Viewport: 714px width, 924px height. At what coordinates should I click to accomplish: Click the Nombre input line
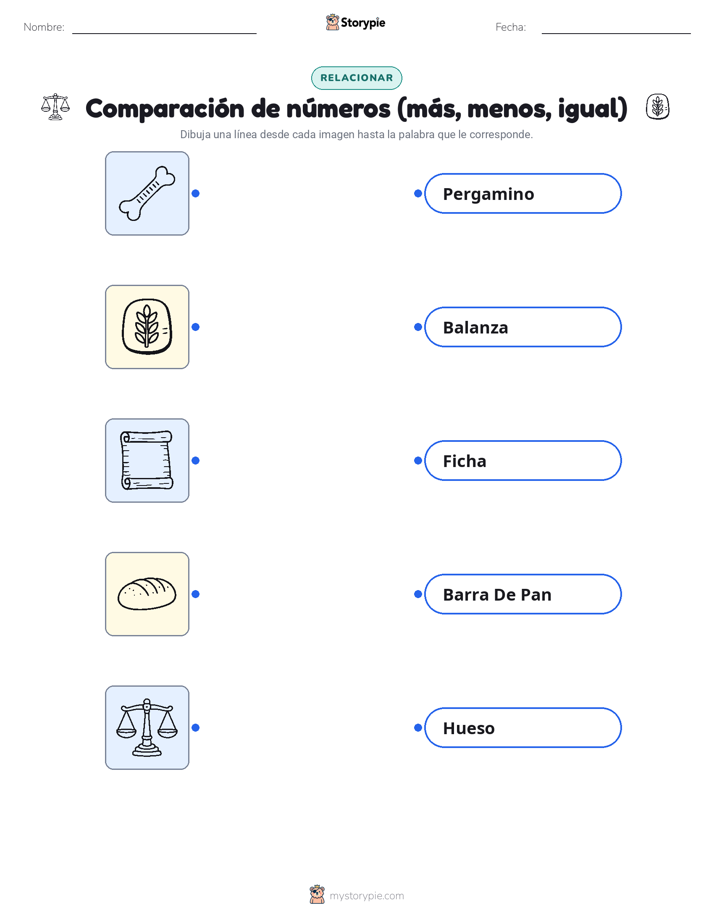(164, 28)
